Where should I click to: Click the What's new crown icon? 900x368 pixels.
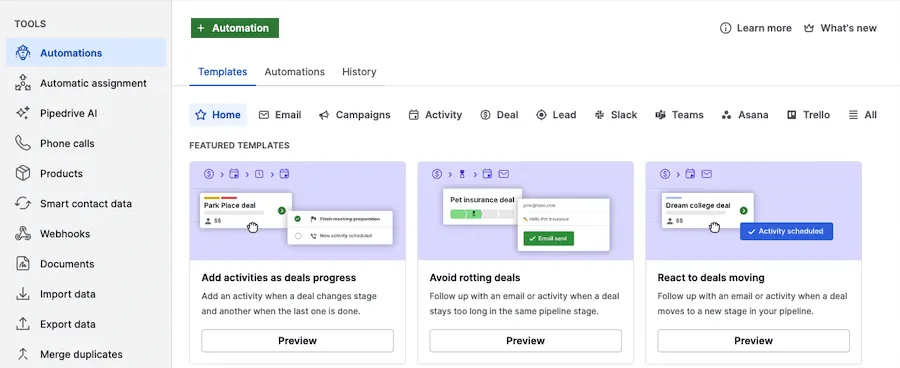[x=809, y=28]
